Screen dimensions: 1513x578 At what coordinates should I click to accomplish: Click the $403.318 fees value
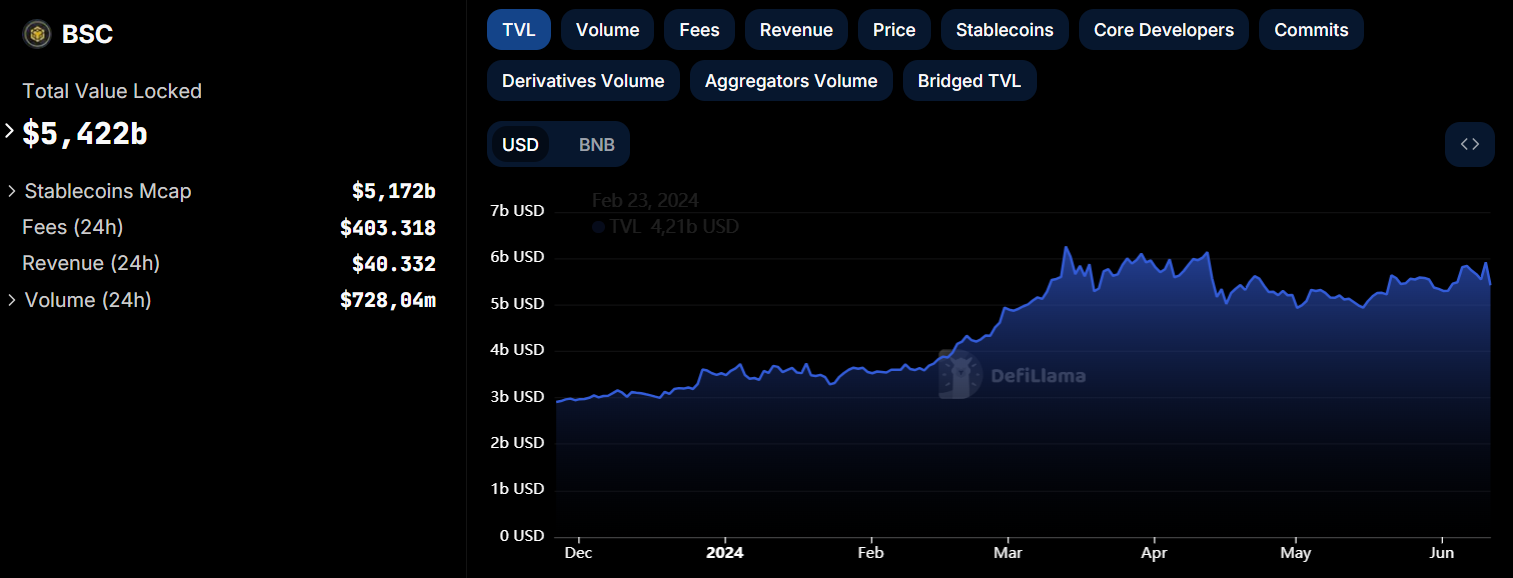coord(388,228)
